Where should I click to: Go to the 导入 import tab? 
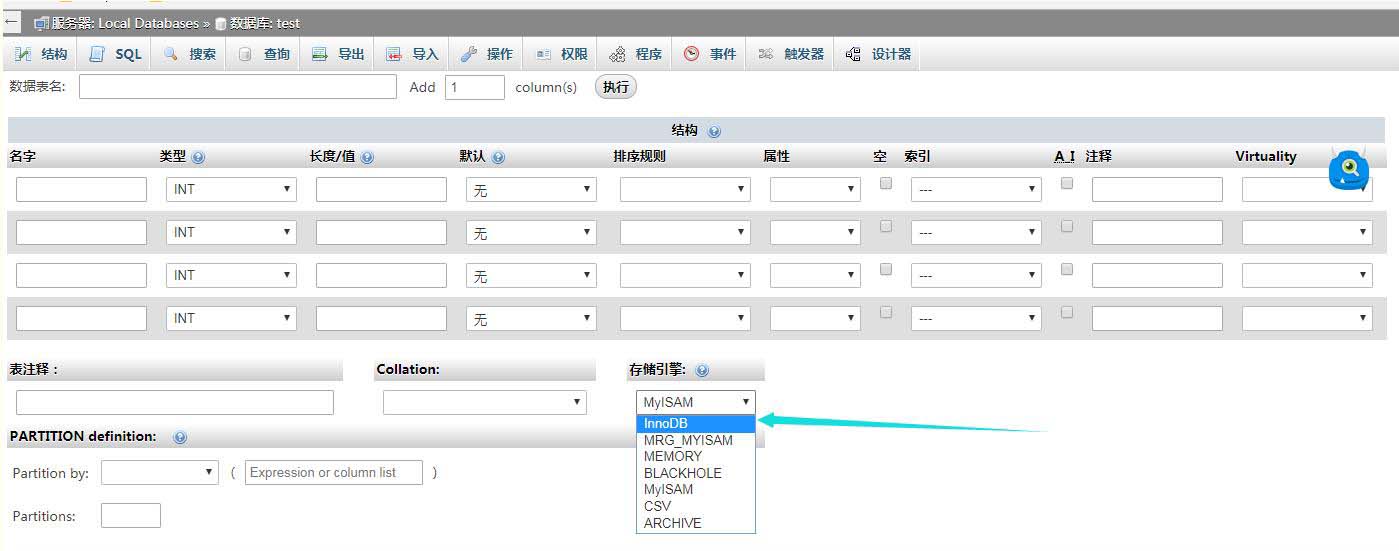tap(413, 54)
